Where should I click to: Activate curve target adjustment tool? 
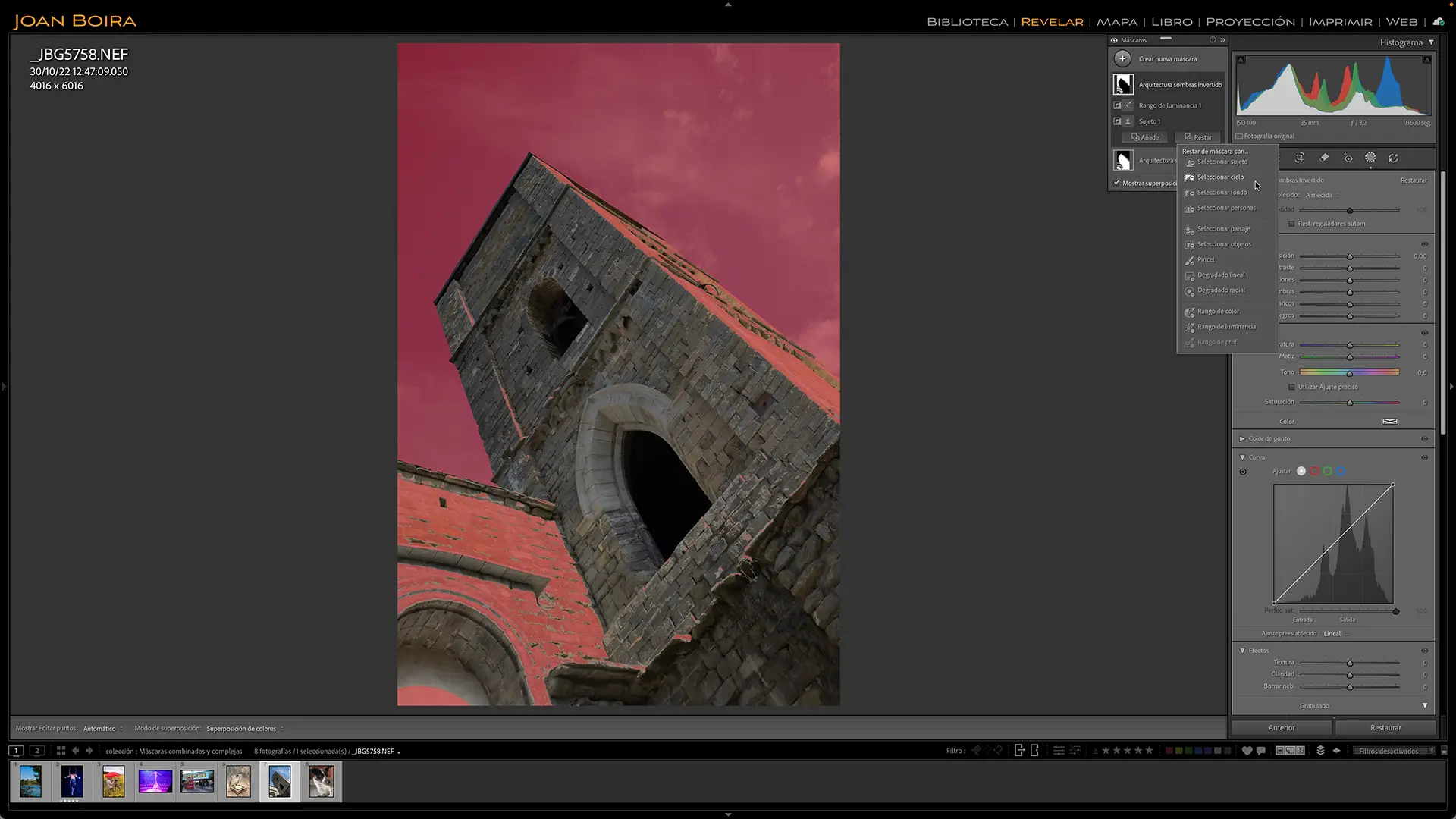[x=1243, y=472]
